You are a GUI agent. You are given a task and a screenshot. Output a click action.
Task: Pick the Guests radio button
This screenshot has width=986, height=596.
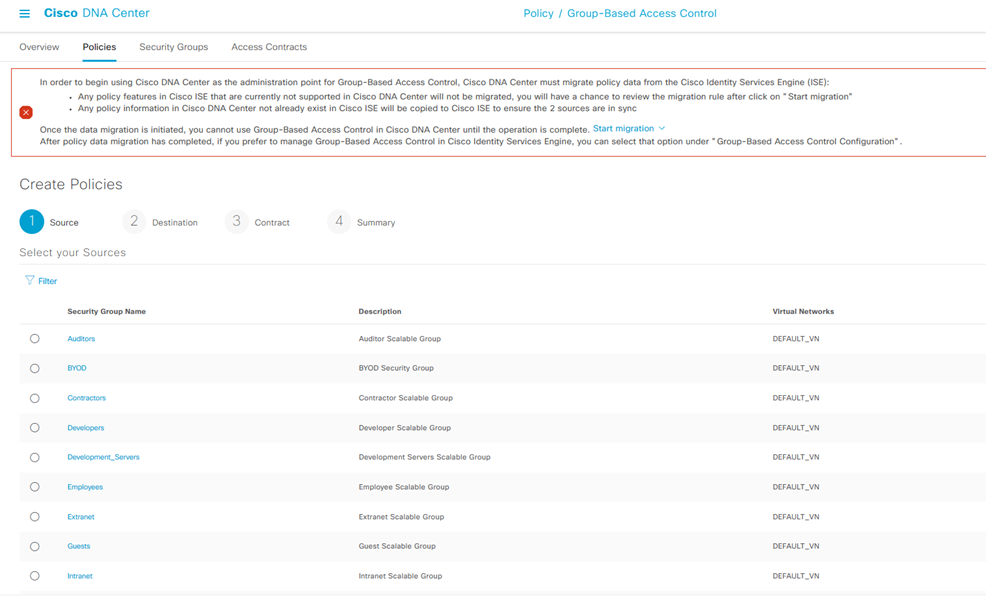click(x=35, y=546)
